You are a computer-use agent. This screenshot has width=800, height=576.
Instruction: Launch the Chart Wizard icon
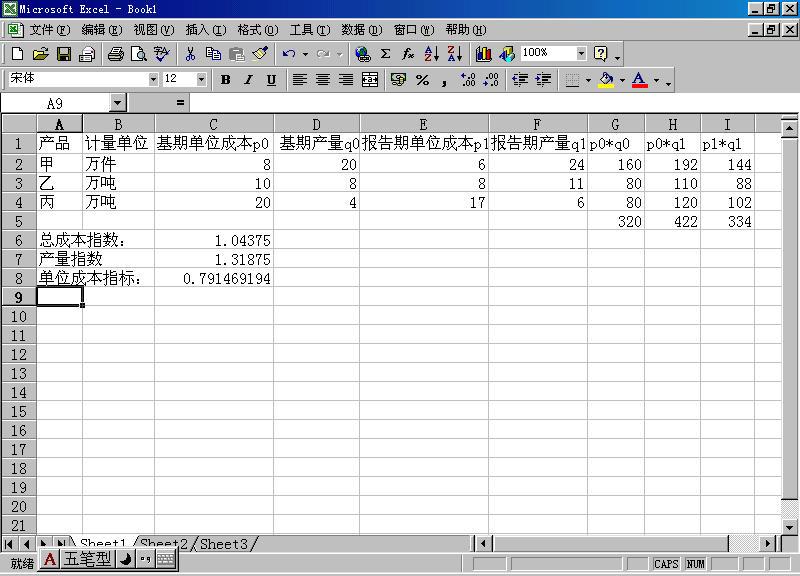[x=484, y=53]
